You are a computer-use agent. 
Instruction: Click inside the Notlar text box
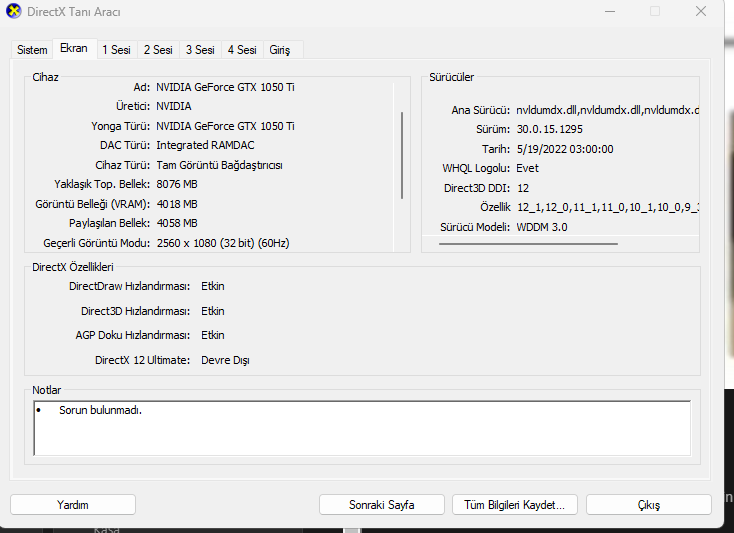pos(362,428)
